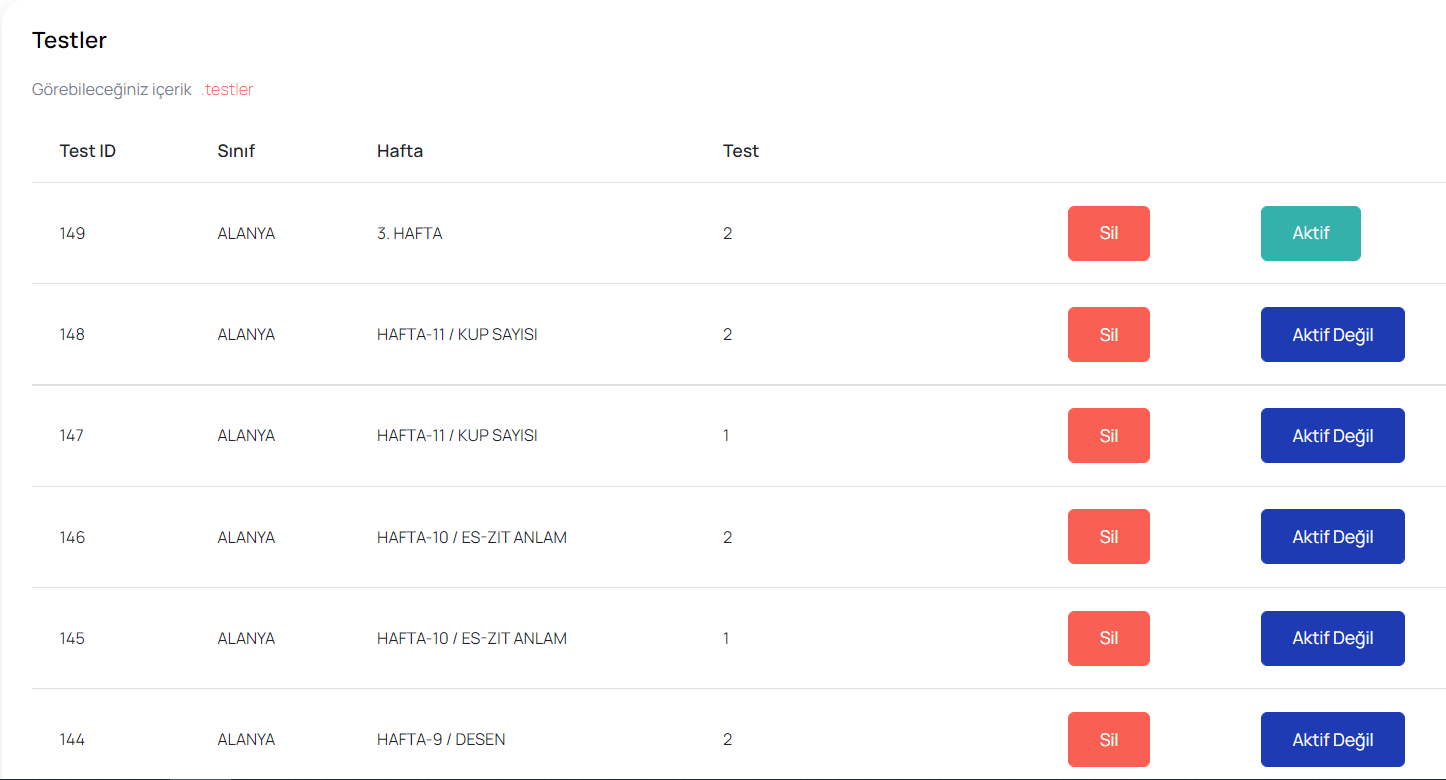Screen dimensions: 1446x780
Task: Click Sil for test ID 148
Action: [1108, 334]
